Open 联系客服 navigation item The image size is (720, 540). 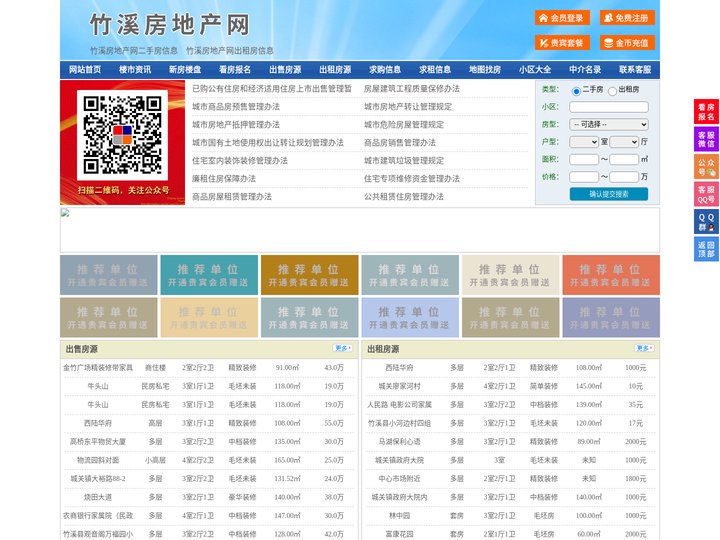(x=635, y=70)
